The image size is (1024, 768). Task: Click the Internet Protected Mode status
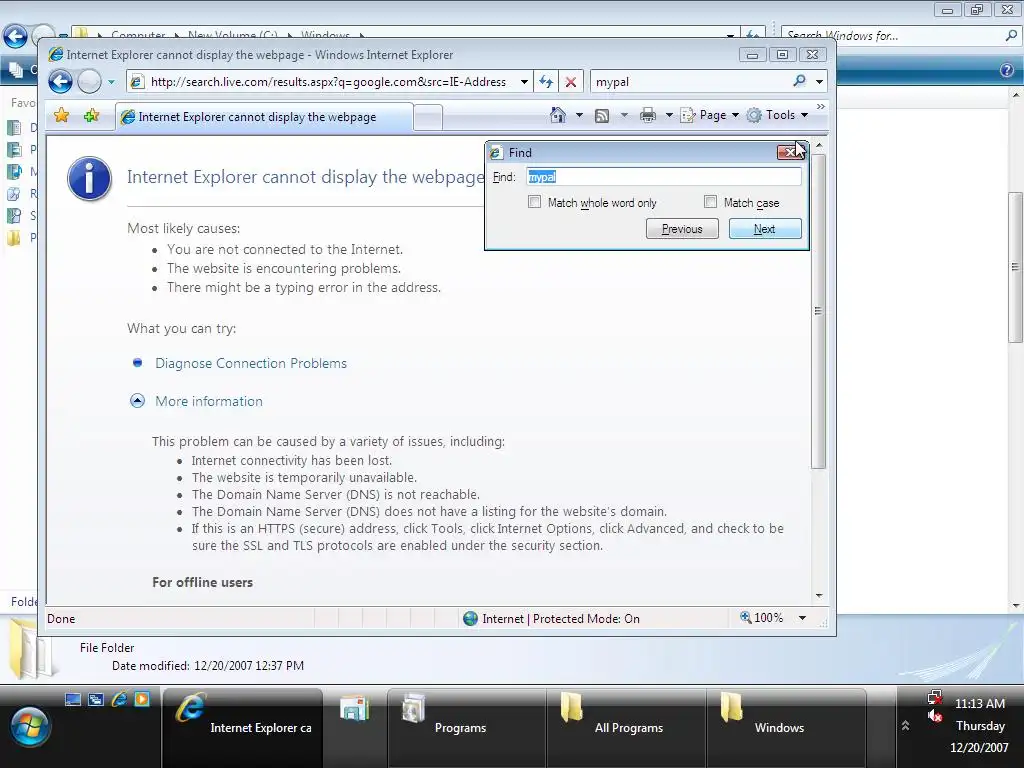pos(552,618)
